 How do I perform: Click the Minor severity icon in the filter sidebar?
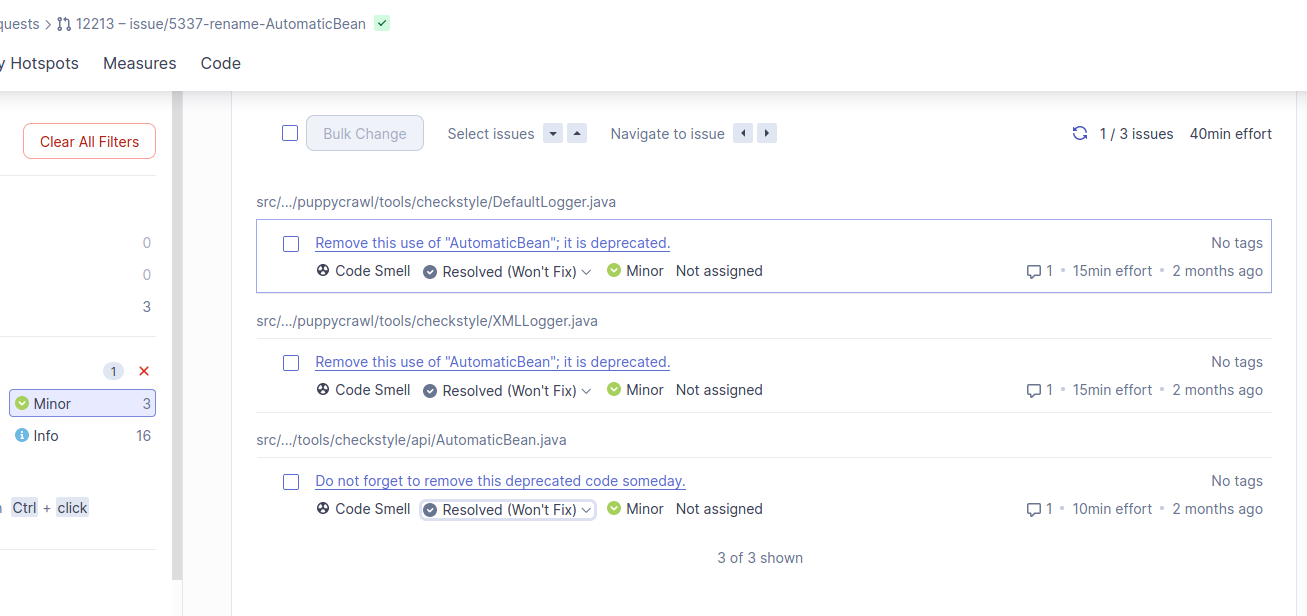[x=22, y=403]
